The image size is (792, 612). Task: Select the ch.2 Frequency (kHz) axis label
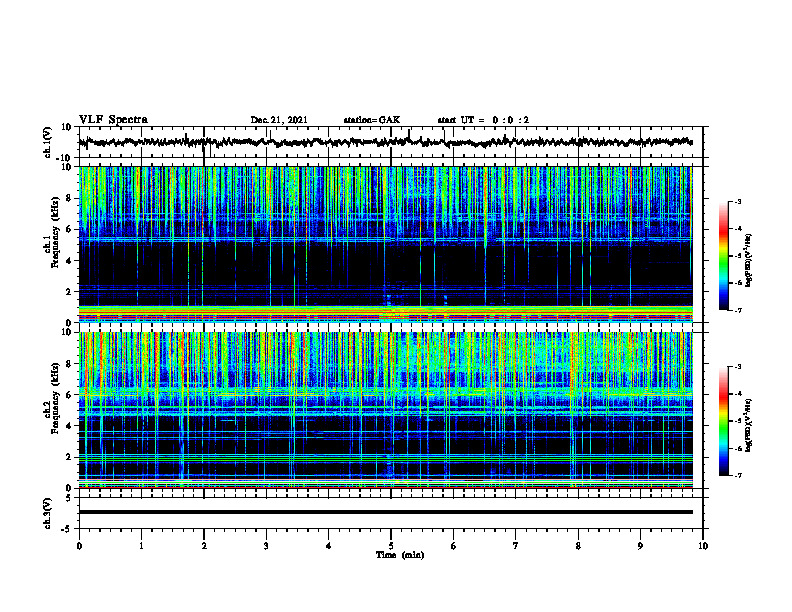click(55, 399)
